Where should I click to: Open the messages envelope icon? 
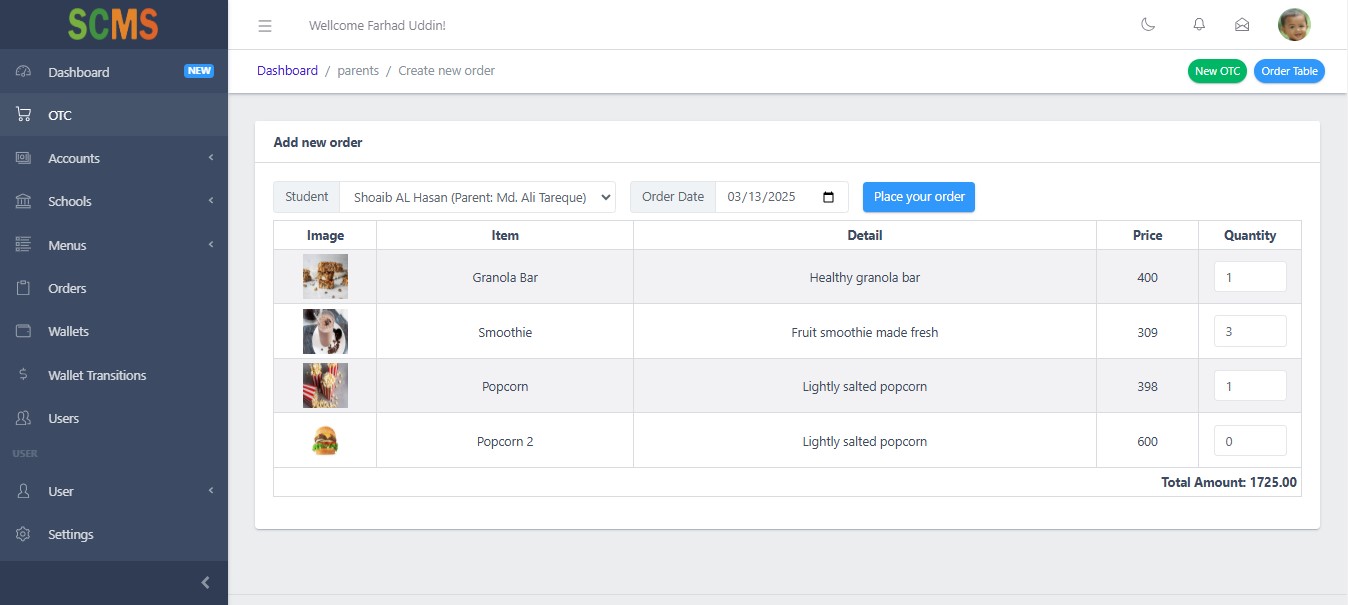tap(1242, 25)
